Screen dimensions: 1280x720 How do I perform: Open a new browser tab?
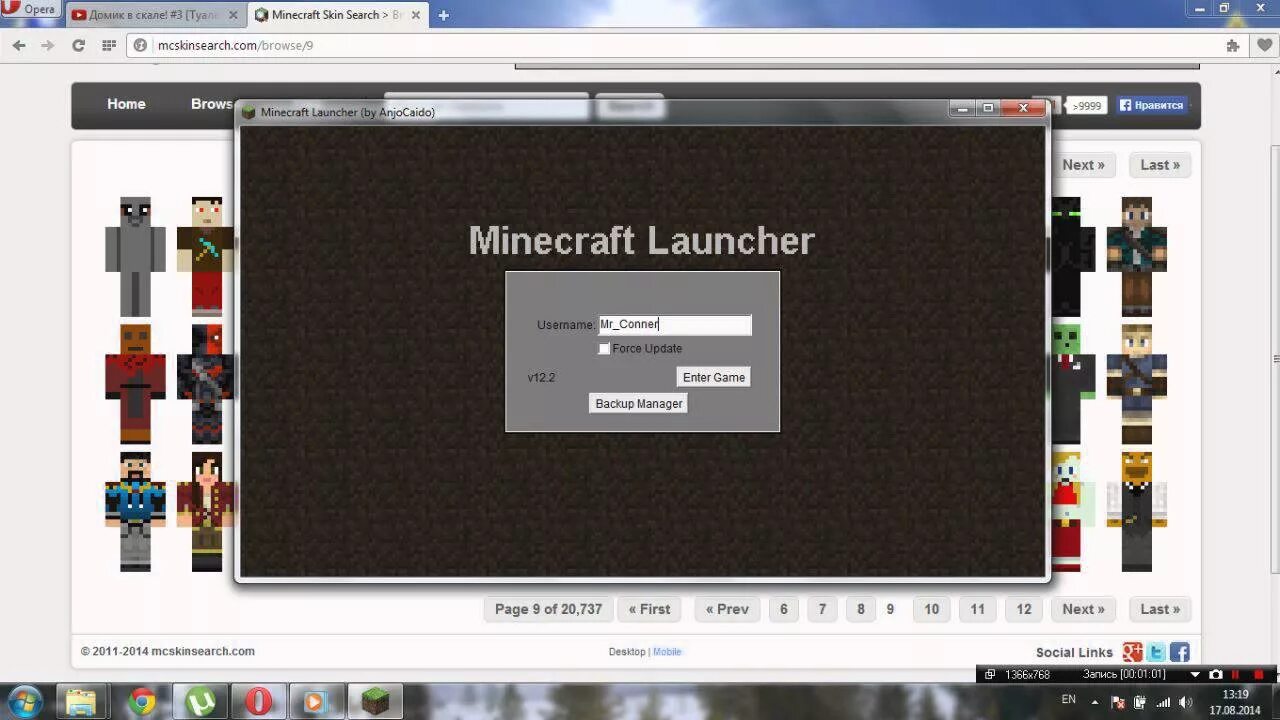click(443, 15)
